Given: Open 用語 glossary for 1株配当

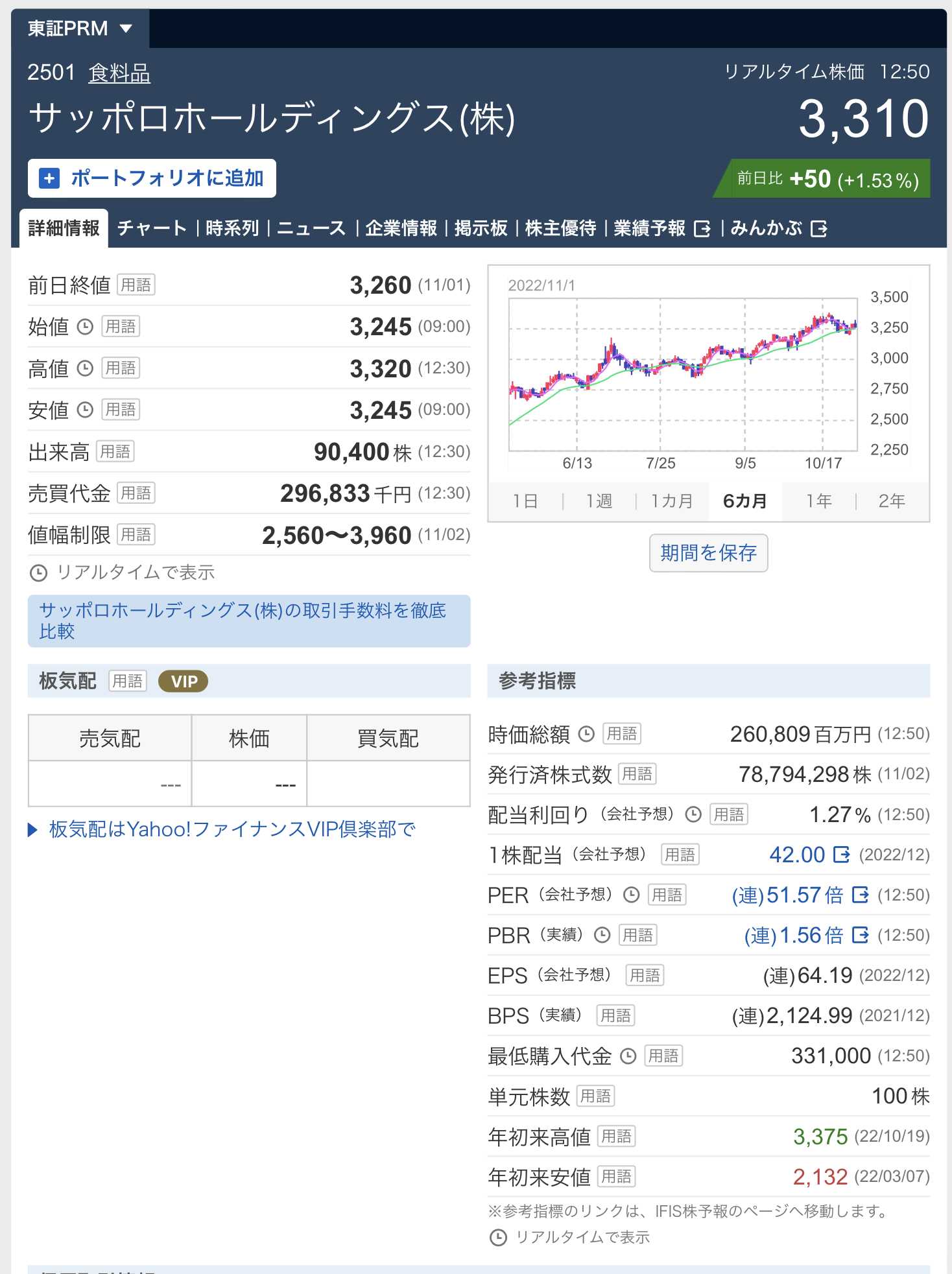Looking at the screenshot, I should [680, 855].
